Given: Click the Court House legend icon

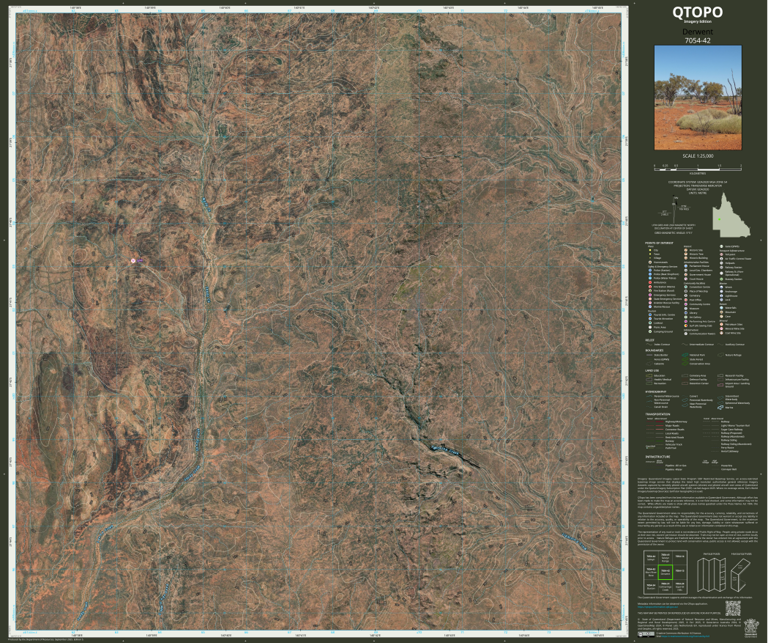Looking at the screenshot, I should tap(686, 279).
